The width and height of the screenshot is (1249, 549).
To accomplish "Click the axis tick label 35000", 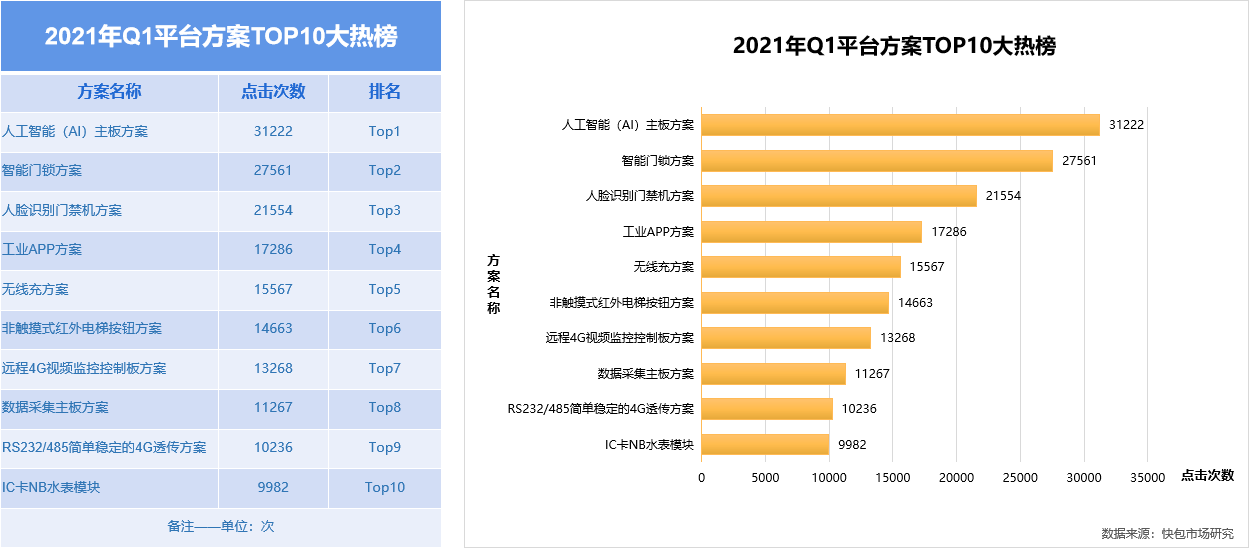I will (x=1148, y=478).
